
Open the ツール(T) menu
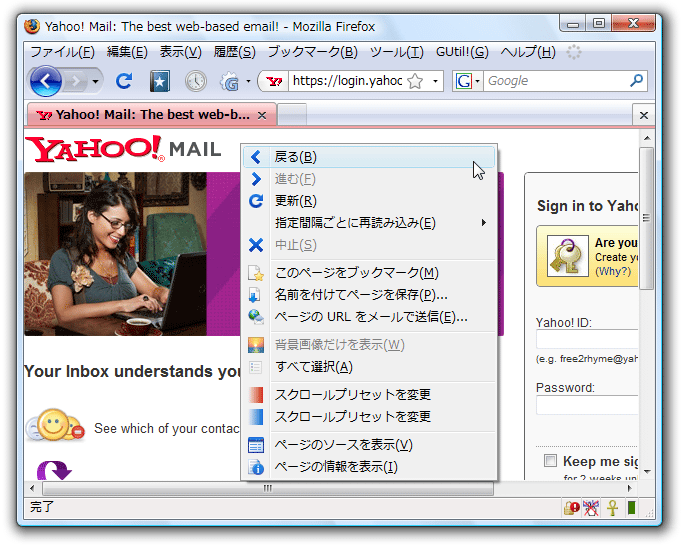pyautogui.click(x=396, y=52)
